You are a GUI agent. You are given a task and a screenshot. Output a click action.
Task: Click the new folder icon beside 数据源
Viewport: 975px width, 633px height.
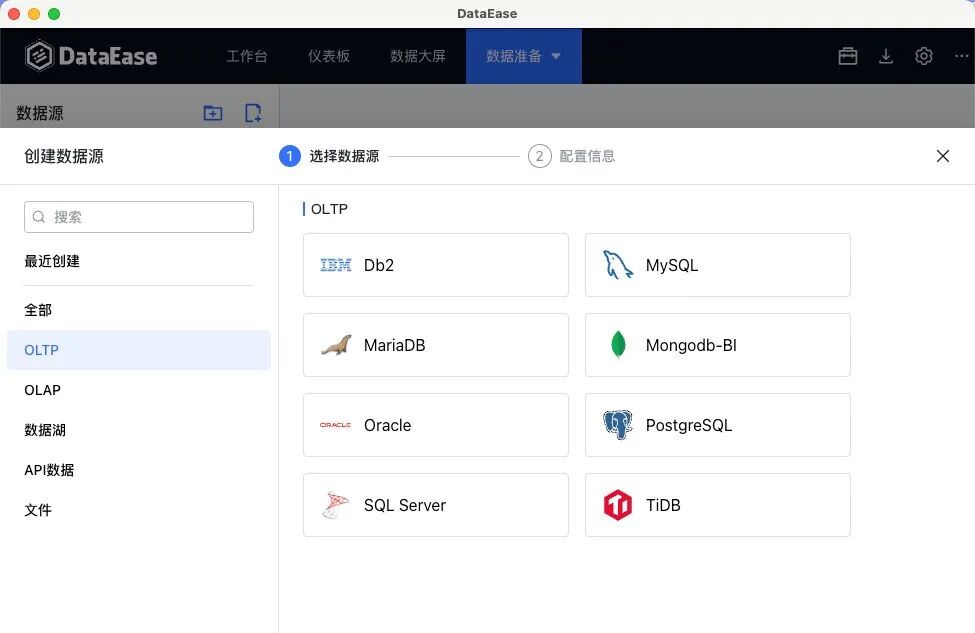tap(213, 113)
